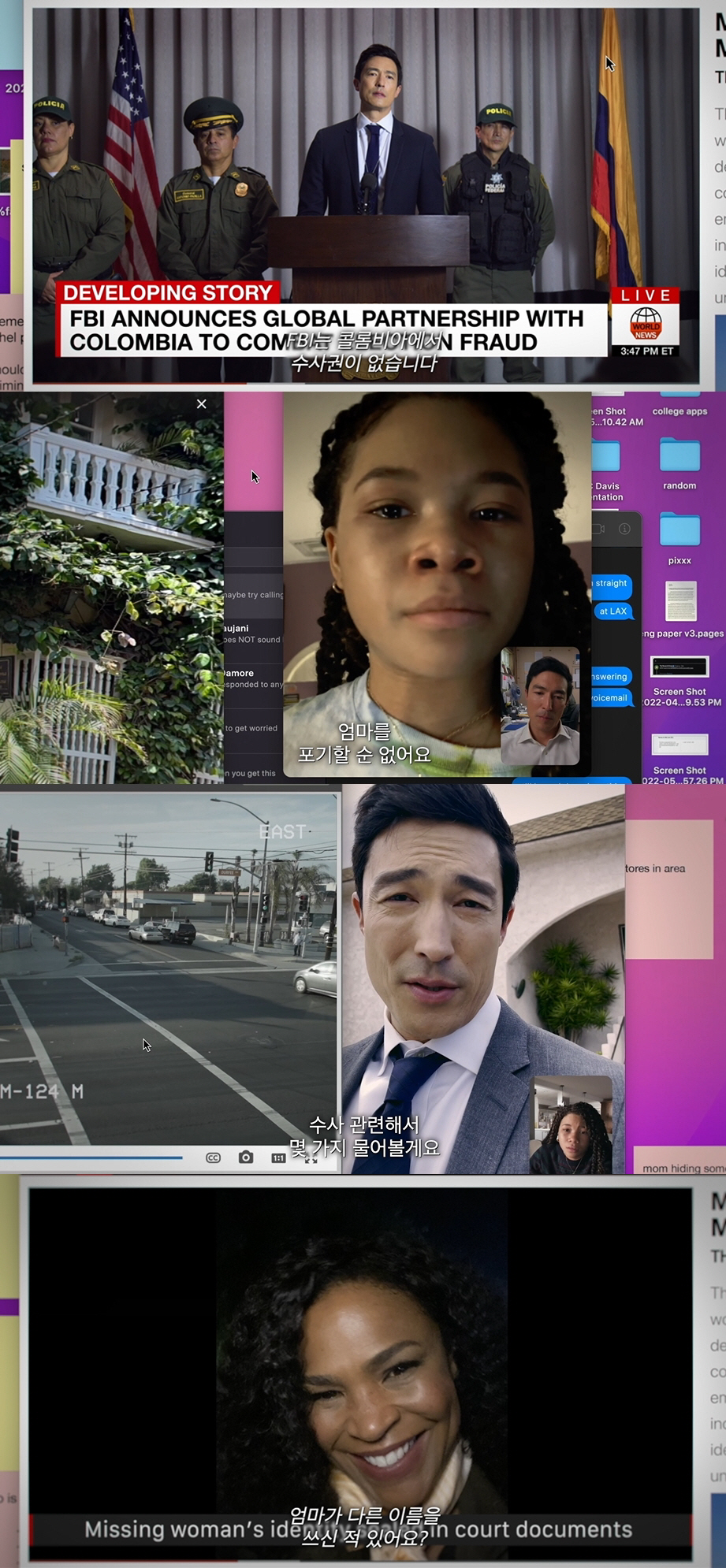Open the 'eng paper v3.pages' document
This screenshot has width=726, height=1568.
681,602
